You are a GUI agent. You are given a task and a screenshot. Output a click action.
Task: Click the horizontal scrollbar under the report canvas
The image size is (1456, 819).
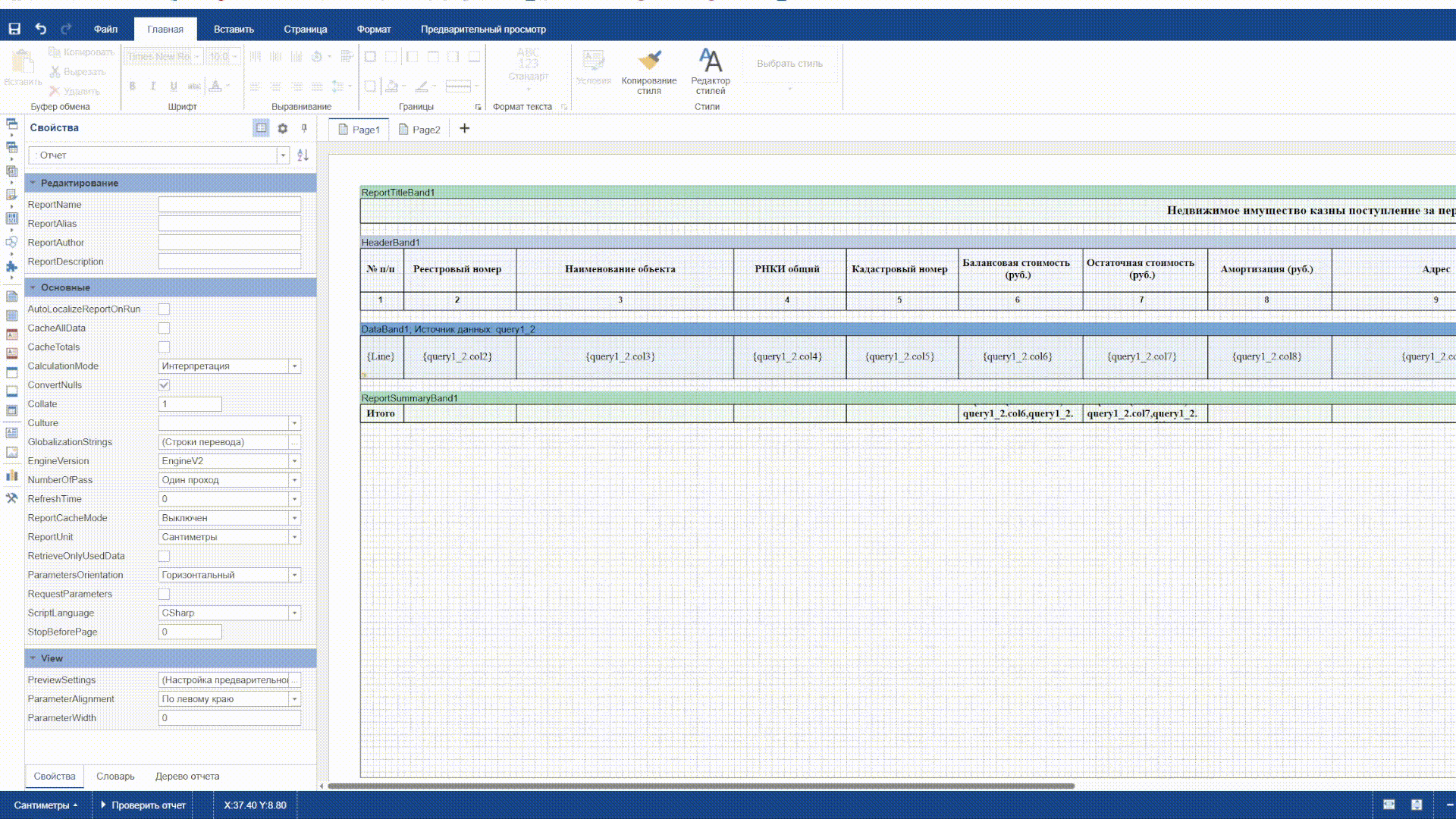pyautogui.click(x=701, y=786)
